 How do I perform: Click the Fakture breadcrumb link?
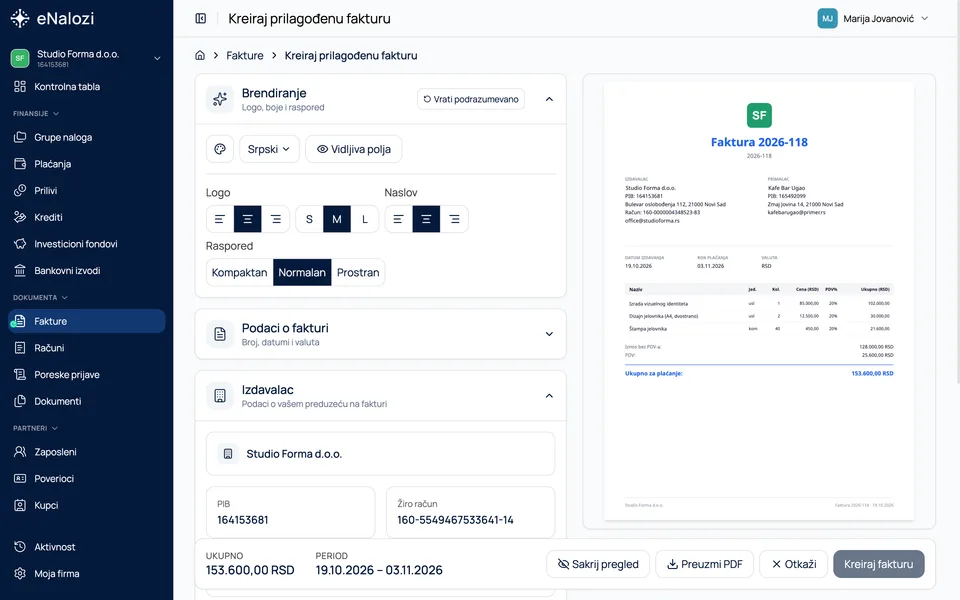(245, 55)
